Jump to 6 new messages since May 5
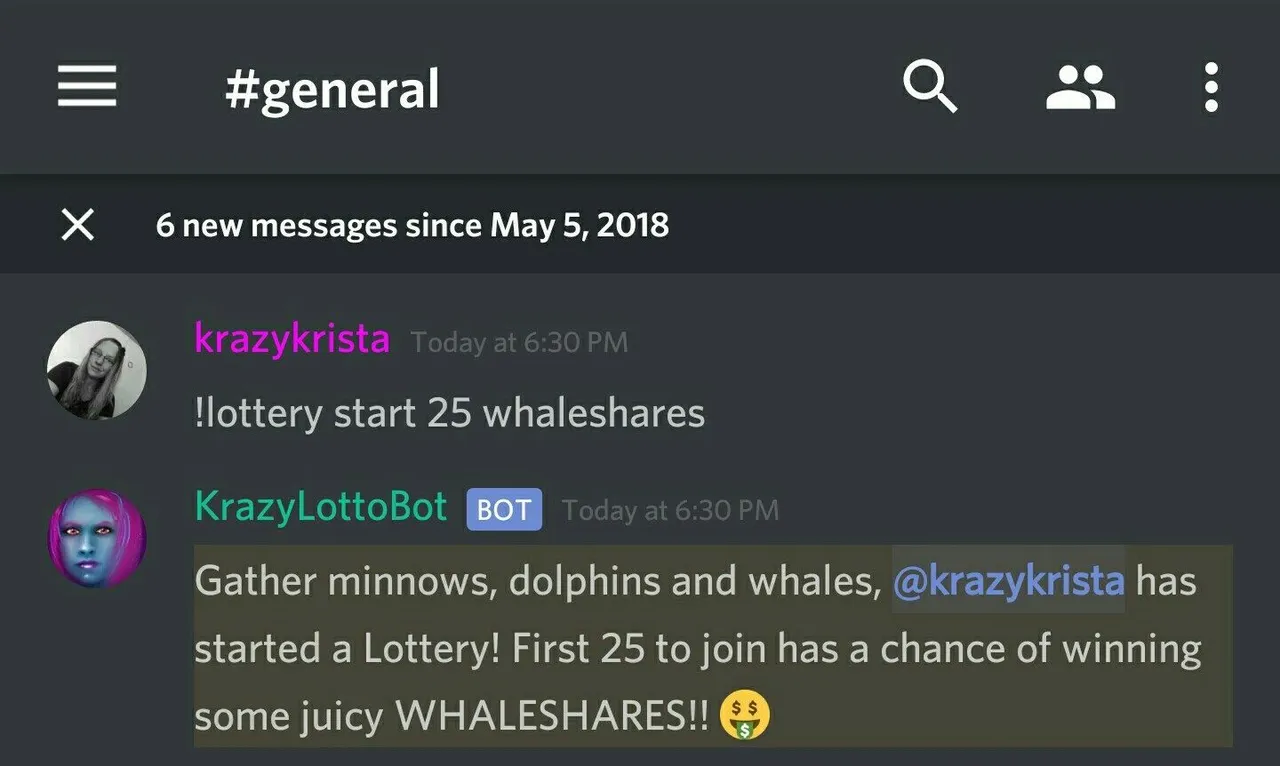Image resolution: width=1280 pixels, height=766 pixels. (x=412, y=225)
